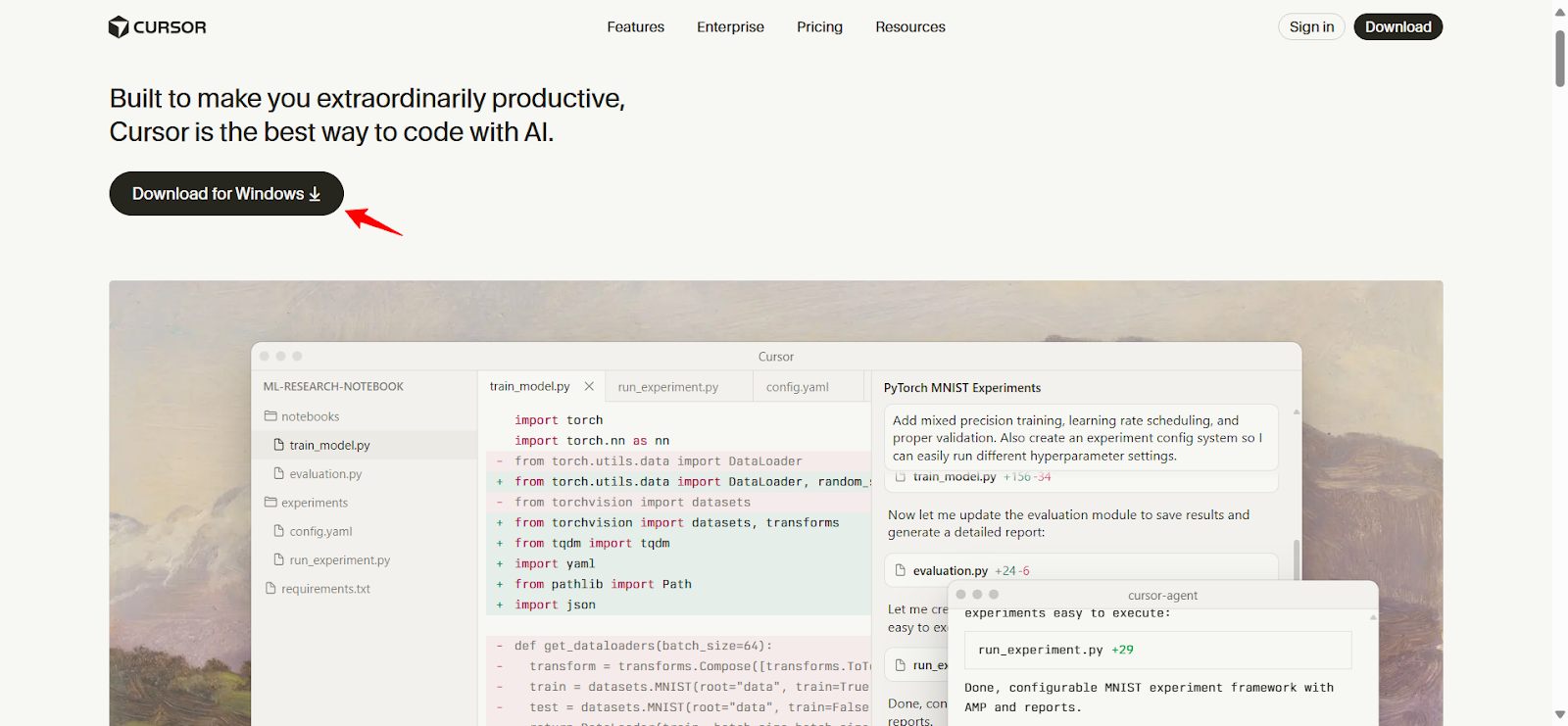Click the 'import yaml' added line

pos(555,564)
